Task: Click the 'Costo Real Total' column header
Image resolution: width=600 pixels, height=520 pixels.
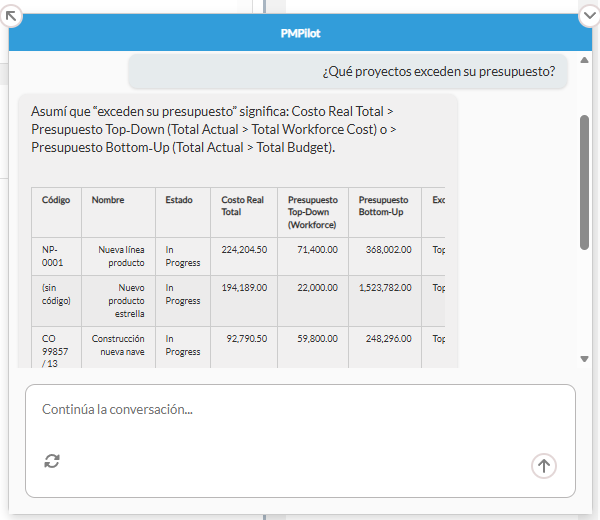Action: [238, 206]
